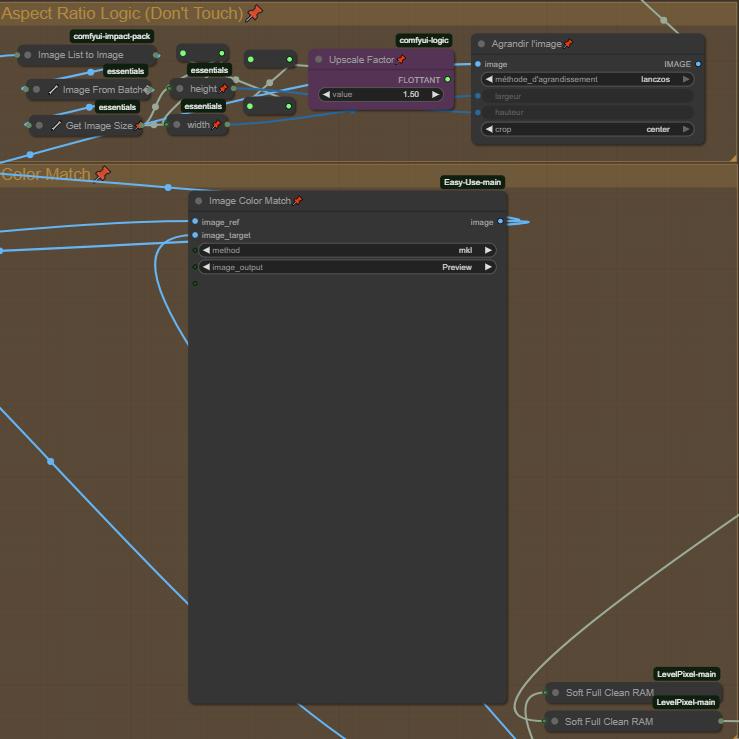Click the image output socket of Image Color Match
Image resolution: width=739 pixels, height=739 pixels.
pyautogui.click(x=501, y=222)
